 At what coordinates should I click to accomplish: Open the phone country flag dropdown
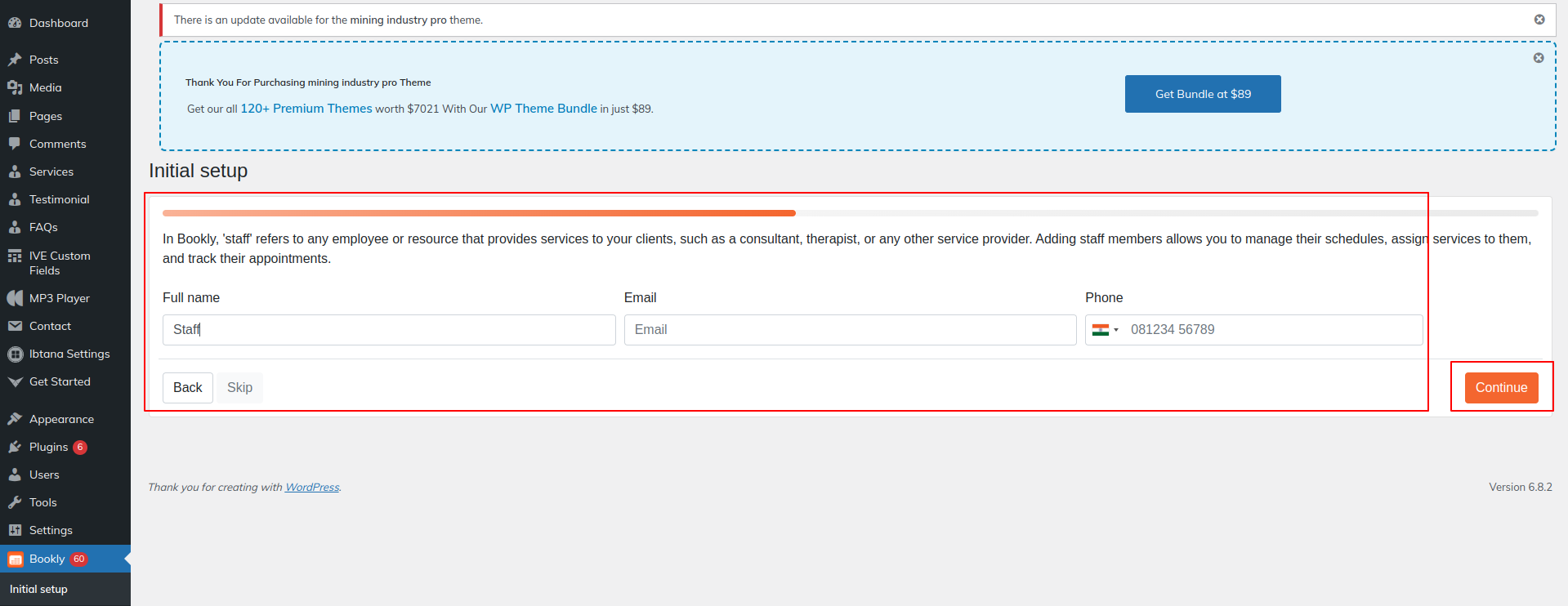coord(1105,330)
